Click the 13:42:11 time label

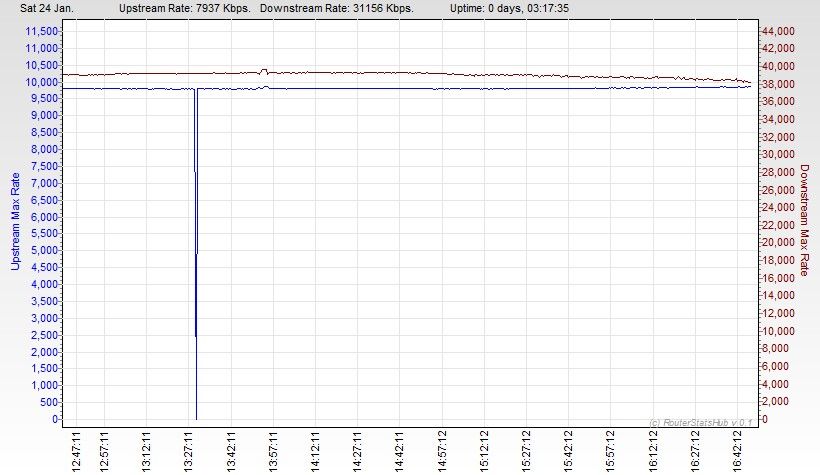click(231, 451)
